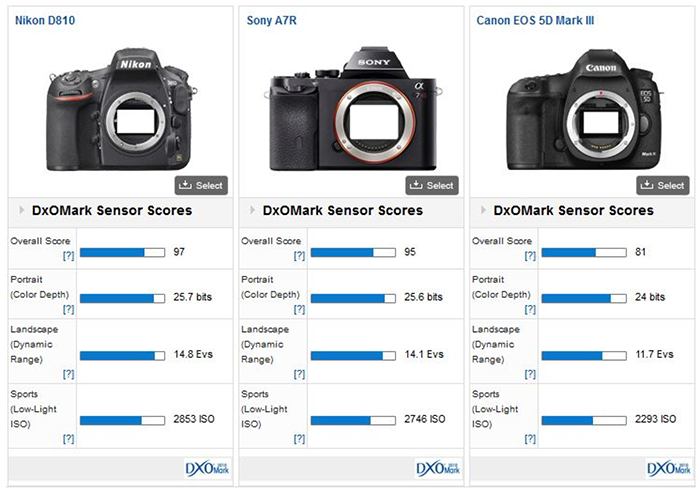Image resolution: width=700 pixels, height=492 pixels.
Task: Open Sports Low-Light ISO help [?] for Nikon D810
Action: [x=68, y=439]
